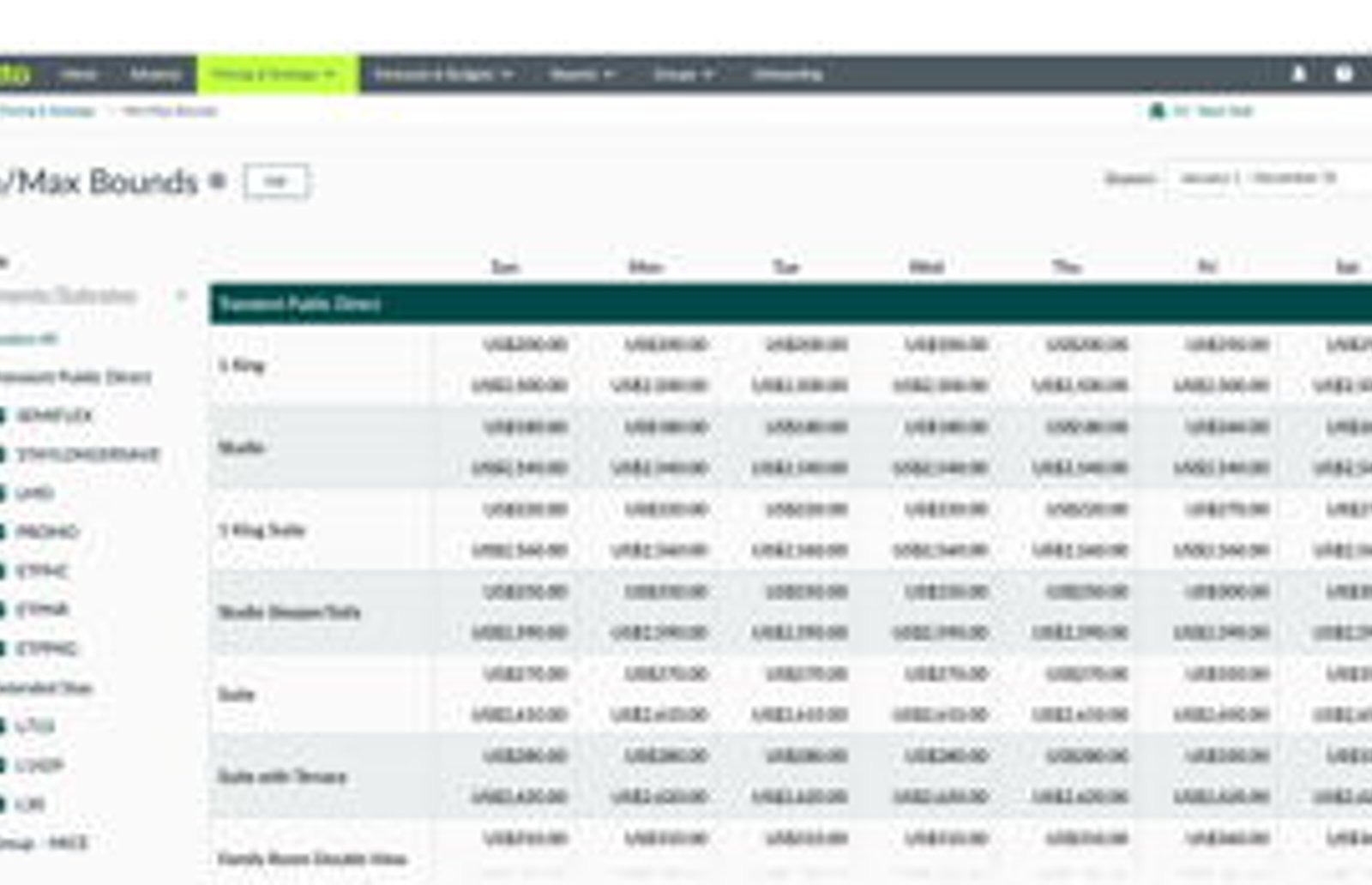Open the Groups dropdown menu
The width and height of the screenshot is (1372, 885).
pyautogui.click(x=683, y=75)
